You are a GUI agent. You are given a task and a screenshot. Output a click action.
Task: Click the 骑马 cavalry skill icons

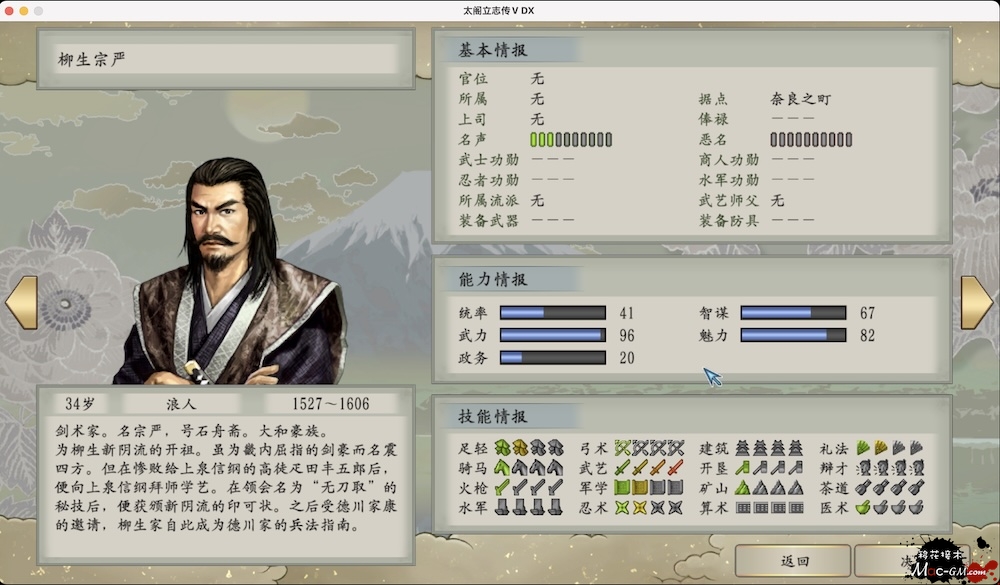tap(529, 468)
